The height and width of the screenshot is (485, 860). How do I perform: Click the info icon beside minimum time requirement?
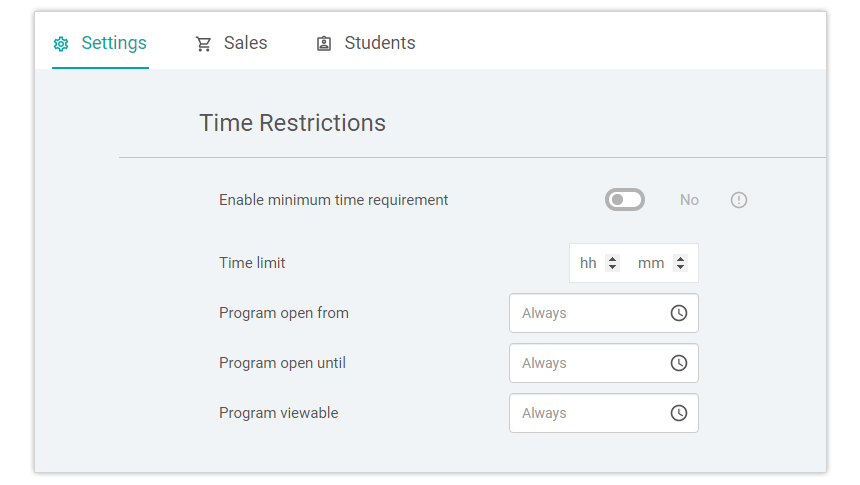739,200
